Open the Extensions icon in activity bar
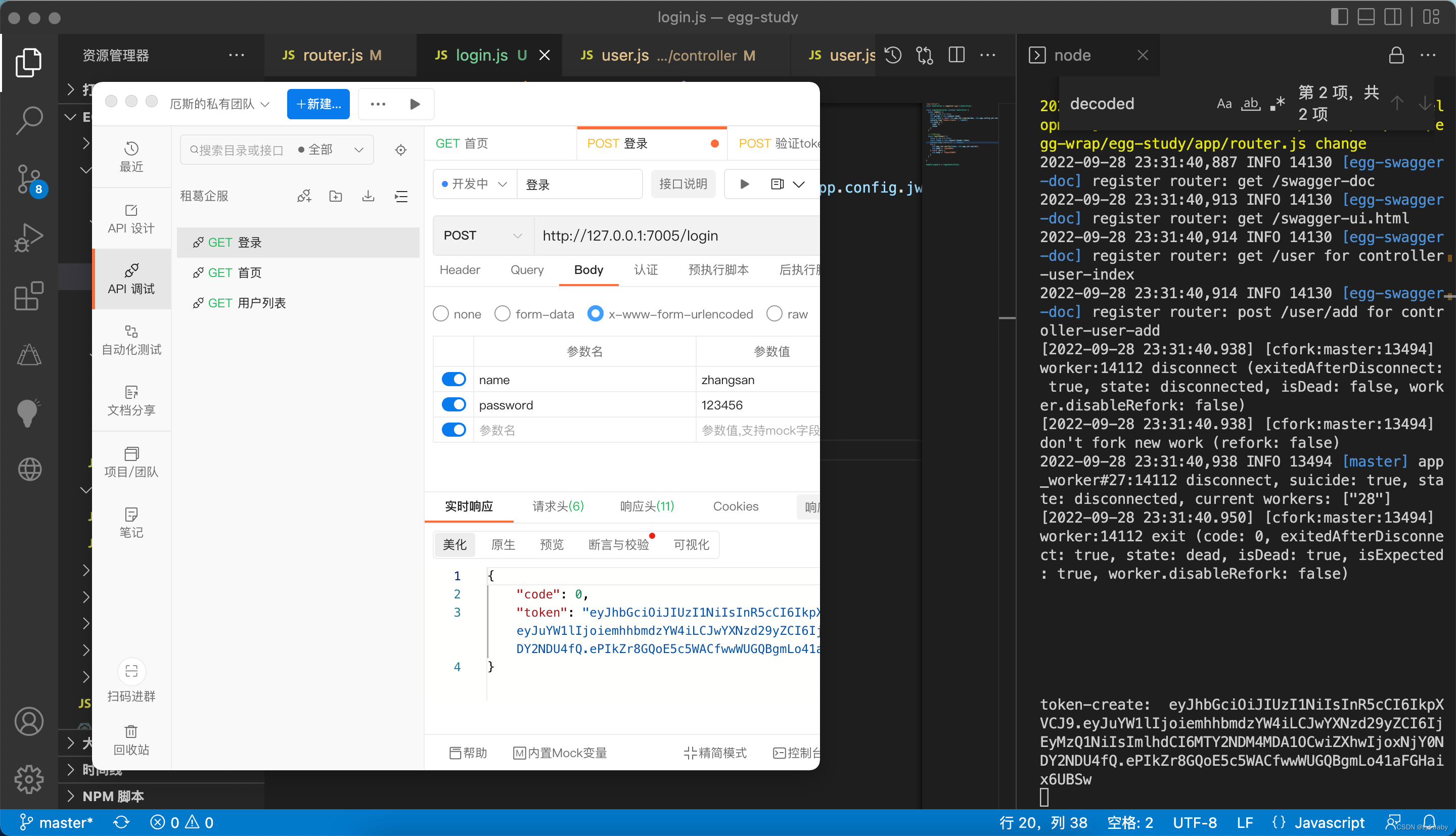 click(x=29, y=296)
